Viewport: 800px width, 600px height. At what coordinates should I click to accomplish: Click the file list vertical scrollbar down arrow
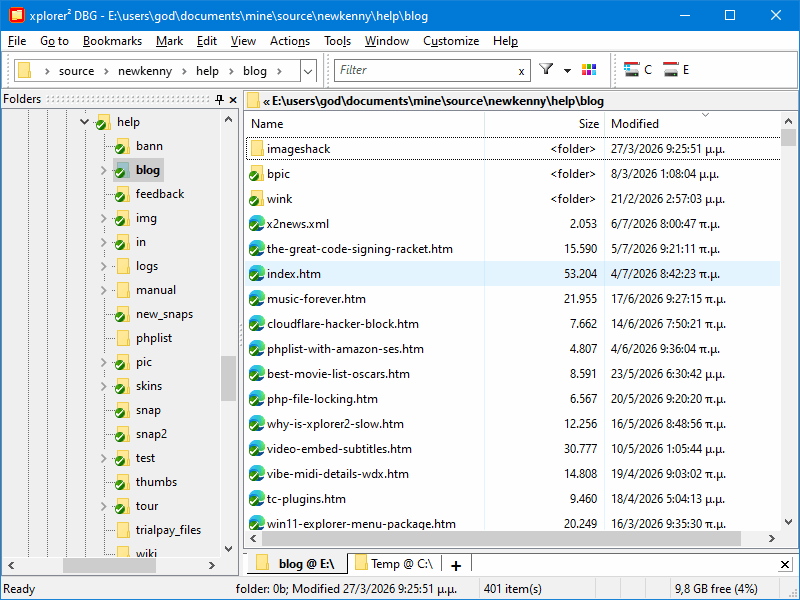(788, 522)
